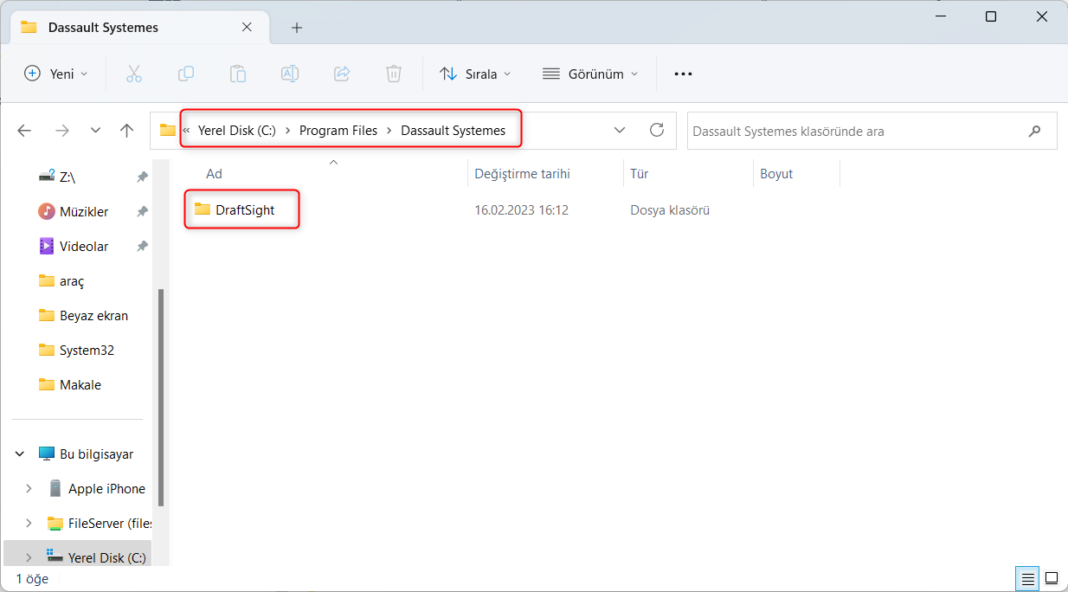Share the selected file with the share icon

point(341,73)
